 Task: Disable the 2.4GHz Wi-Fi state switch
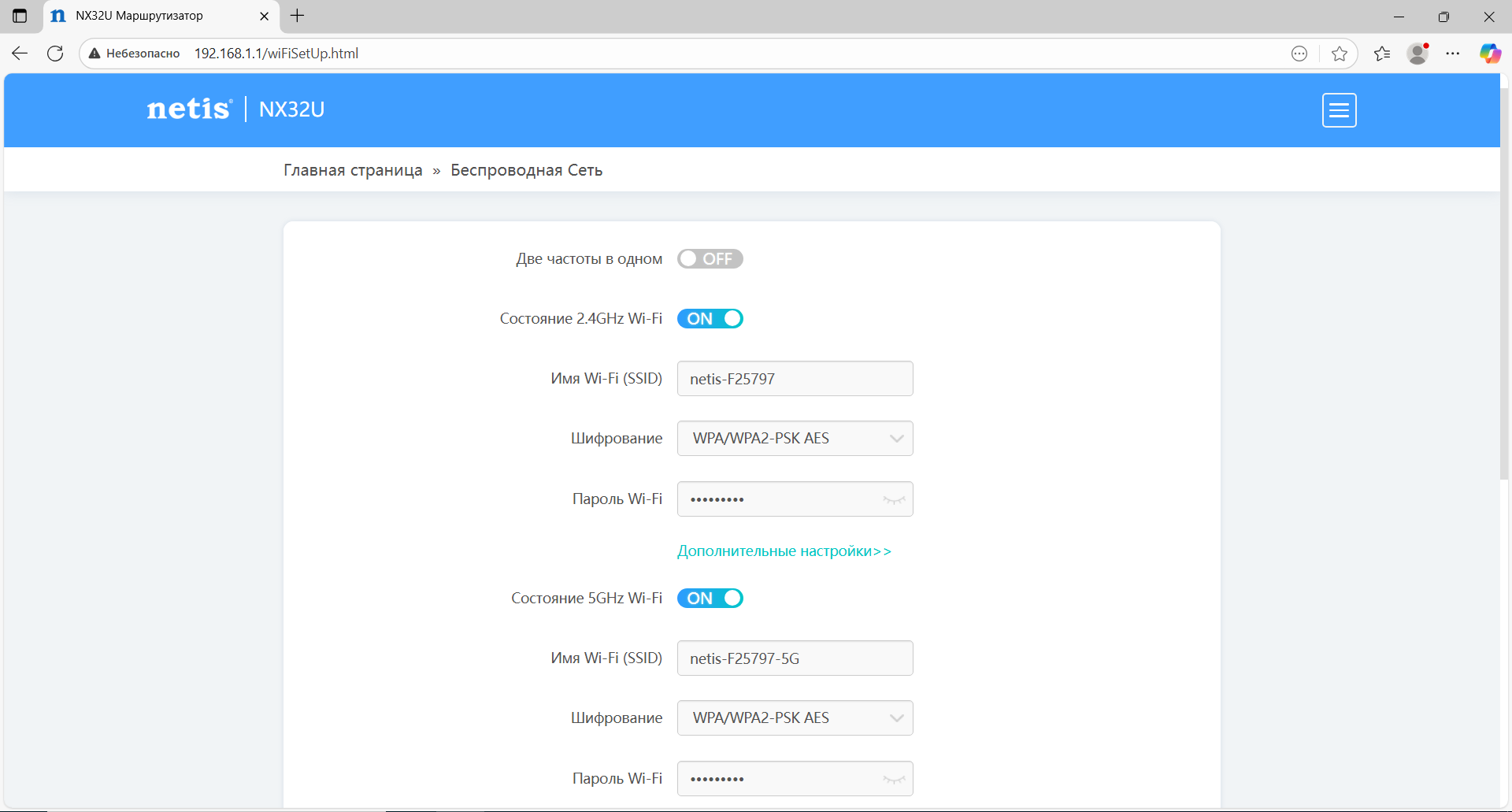click(710, 319)
